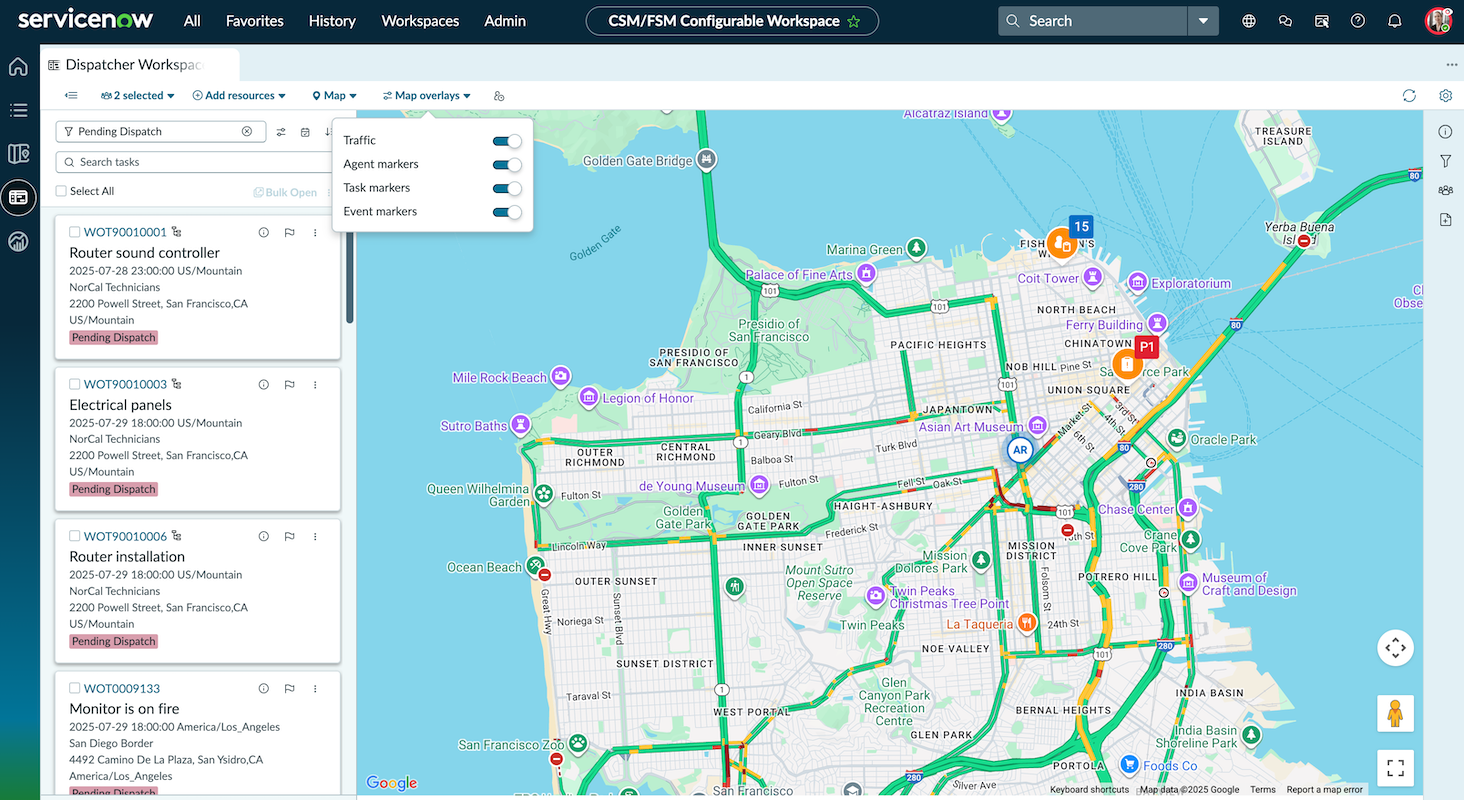Open work order WOT0009133 link
The width and height of the screenshot is (1464, 800).
pos(122,688)
